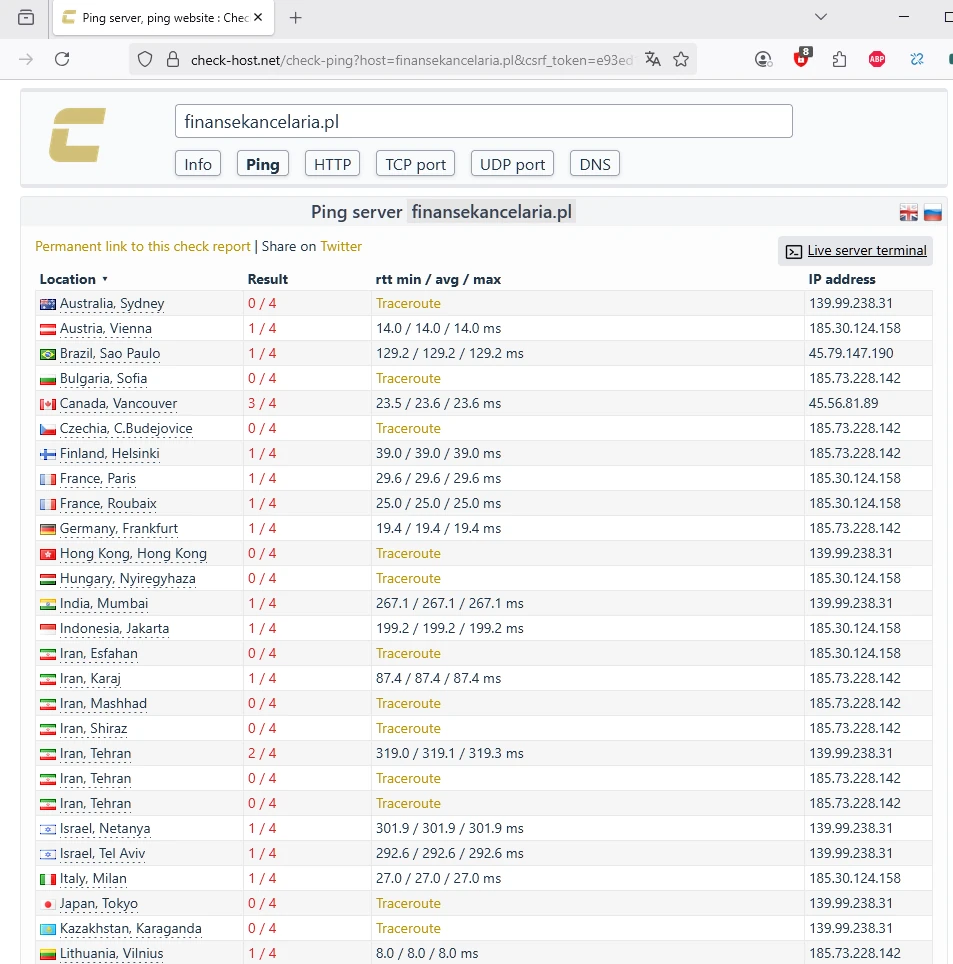Select the TCP port check

[x=415, y=164]
